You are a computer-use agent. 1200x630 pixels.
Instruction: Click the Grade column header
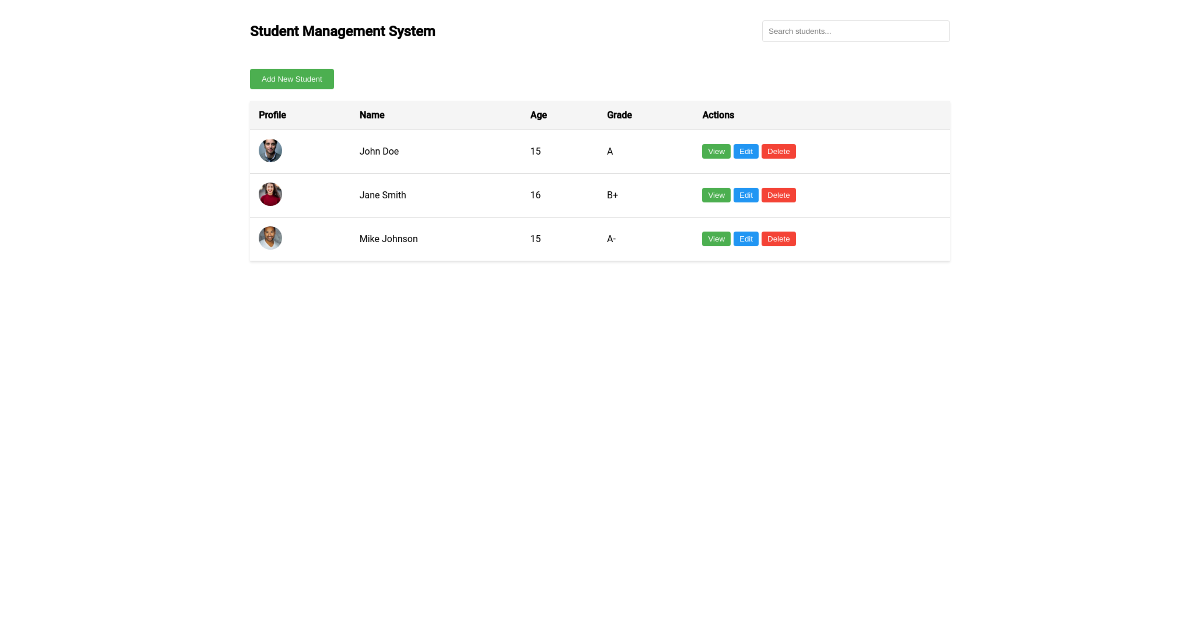click(x=619, y=115)
